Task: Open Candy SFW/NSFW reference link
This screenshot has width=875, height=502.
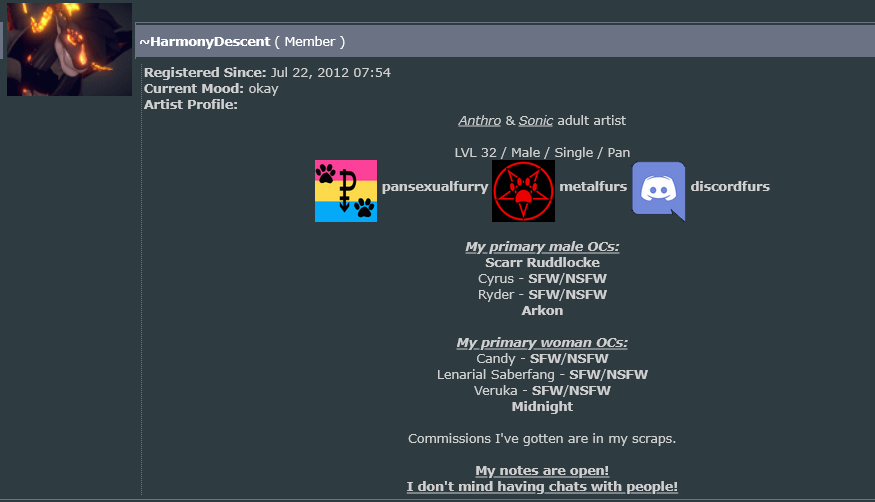Action: click(x=569, y=359)
